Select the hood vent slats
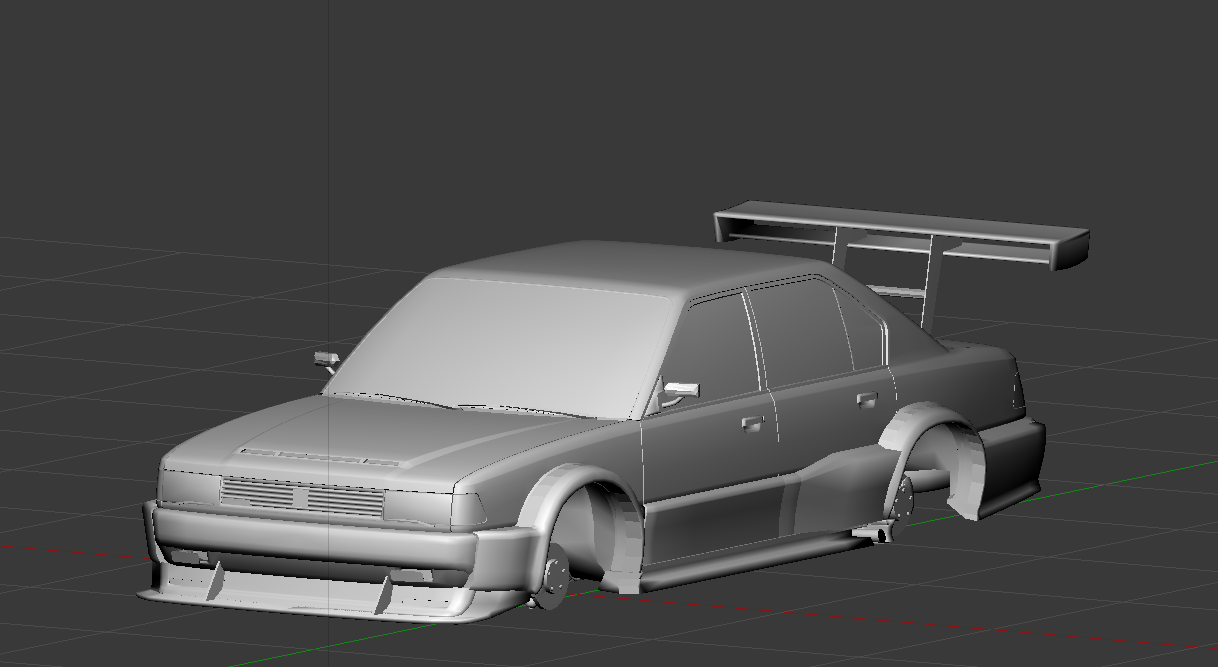The image size is (1218, 667). [x=319, y=457]
